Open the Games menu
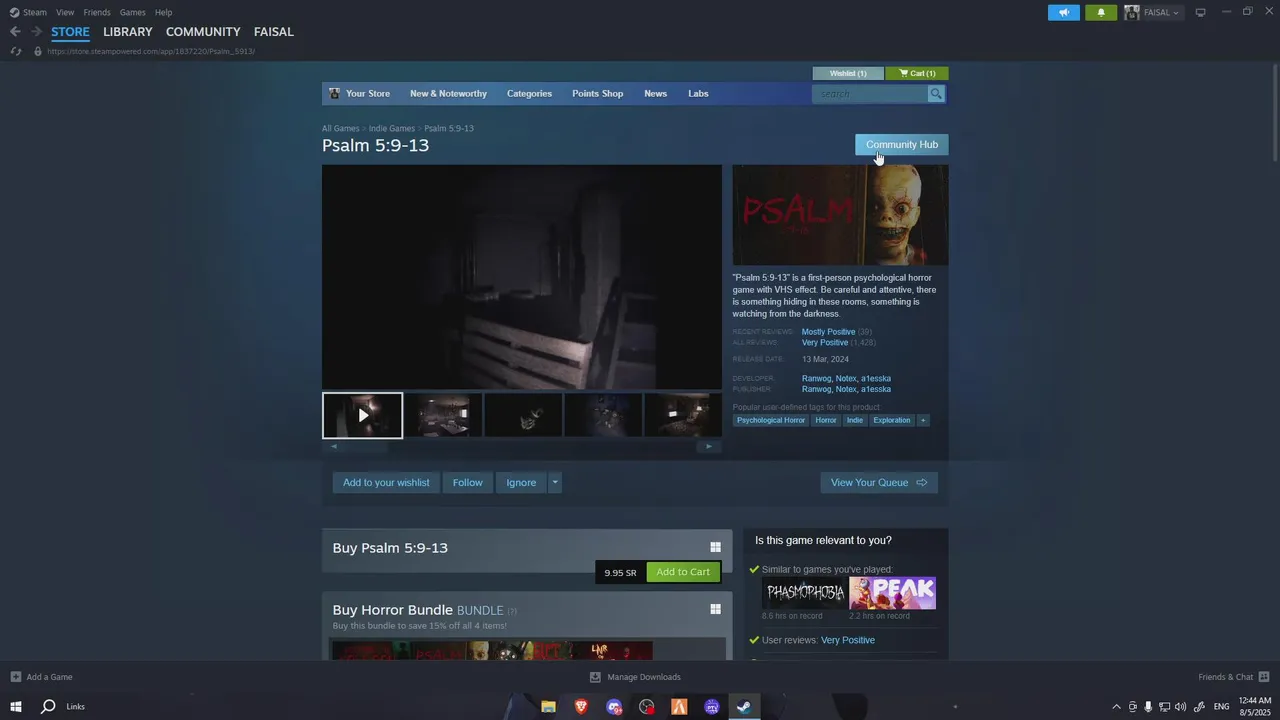 [x=132, y=12]
